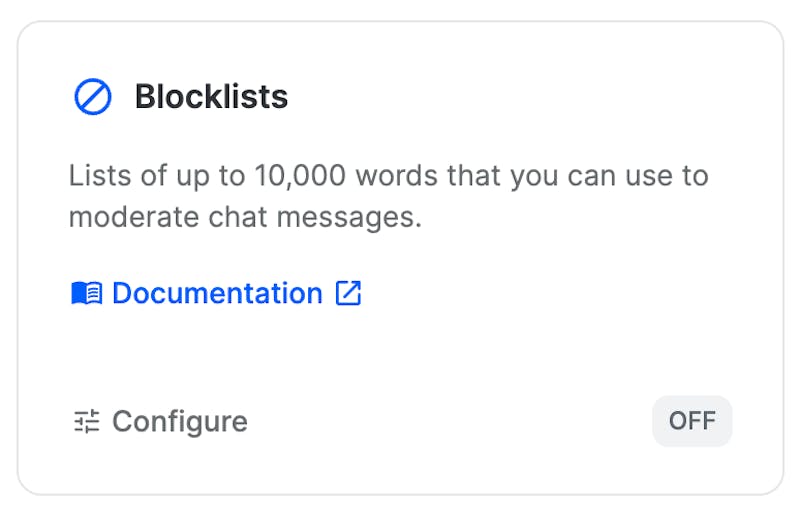
Task: Click the external link arrow icon
Action: (348, 293)
